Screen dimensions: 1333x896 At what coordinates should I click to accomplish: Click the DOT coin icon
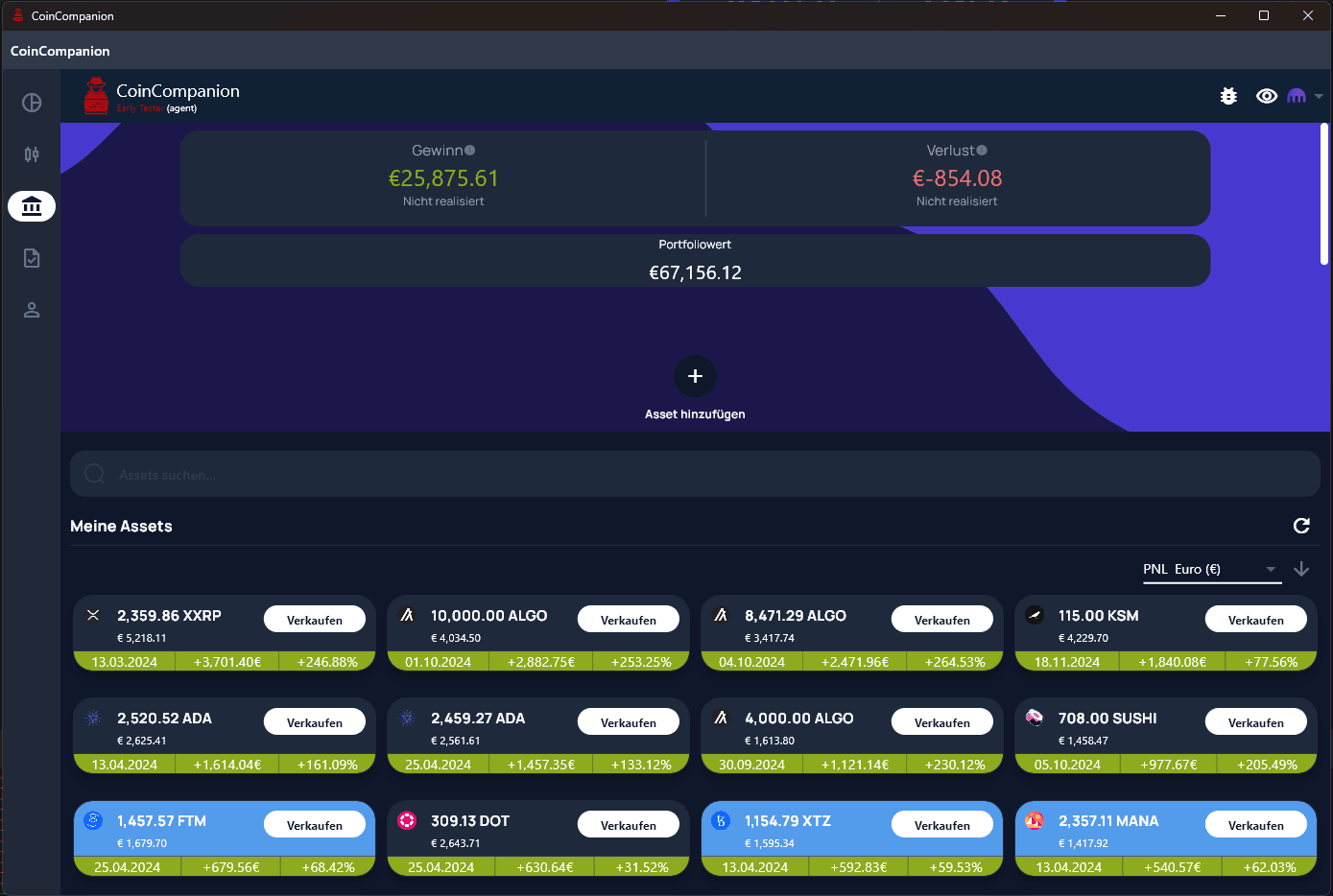click(407, 820)
